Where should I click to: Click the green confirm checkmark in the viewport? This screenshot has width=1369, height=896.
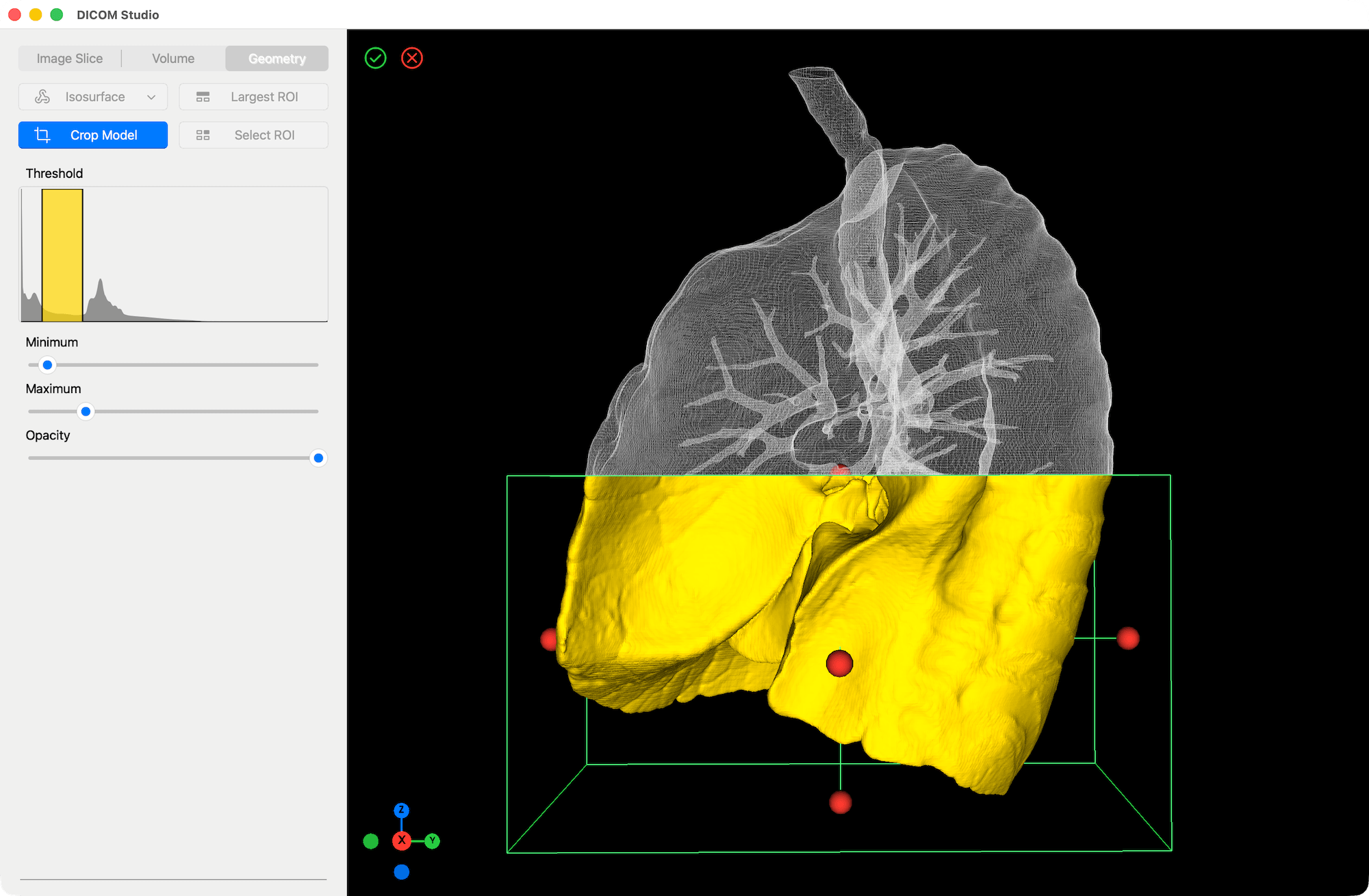375,58
